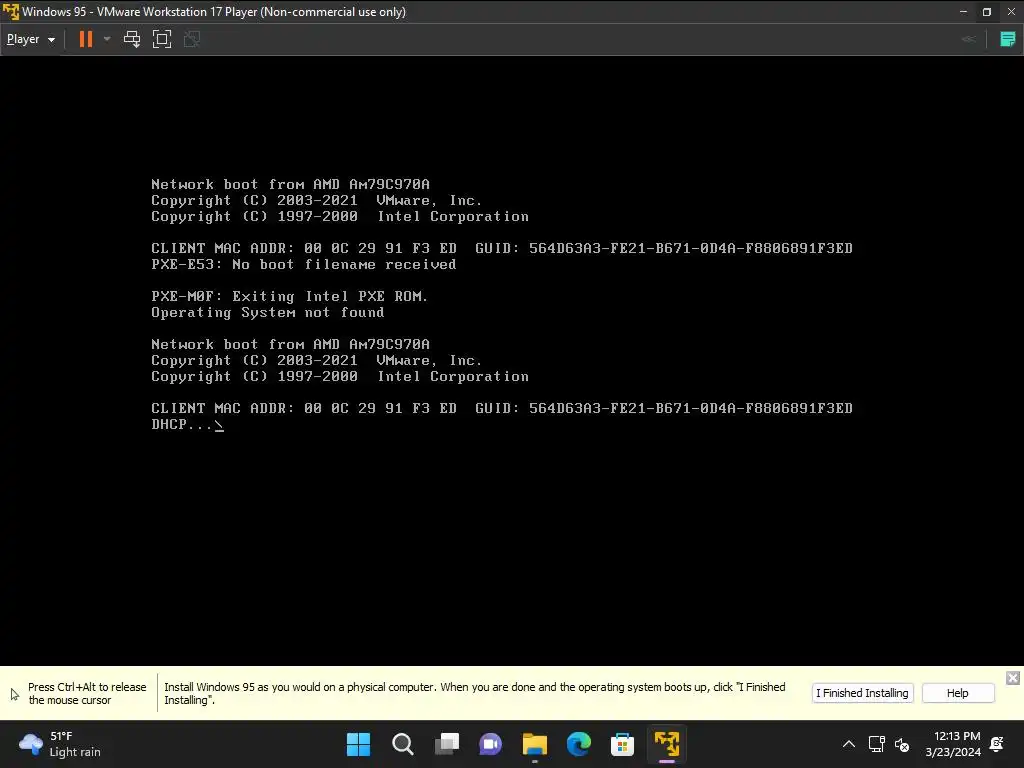Open the Player menu
The height and width of the screenshot is (768, 1024).
tap(31, 39)
